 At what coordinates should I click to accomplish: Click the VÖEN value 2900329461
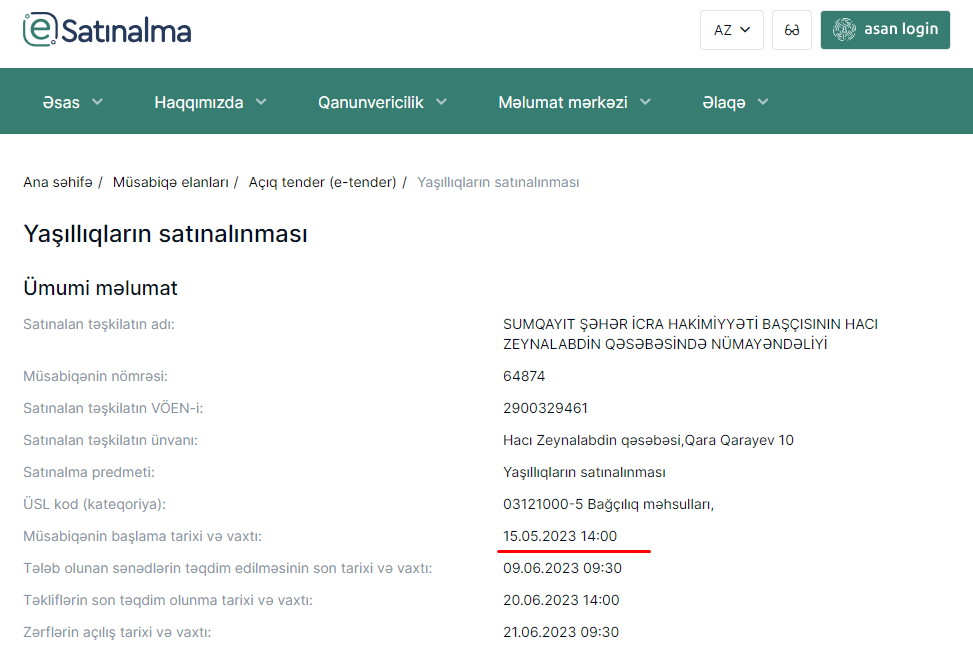545,408
